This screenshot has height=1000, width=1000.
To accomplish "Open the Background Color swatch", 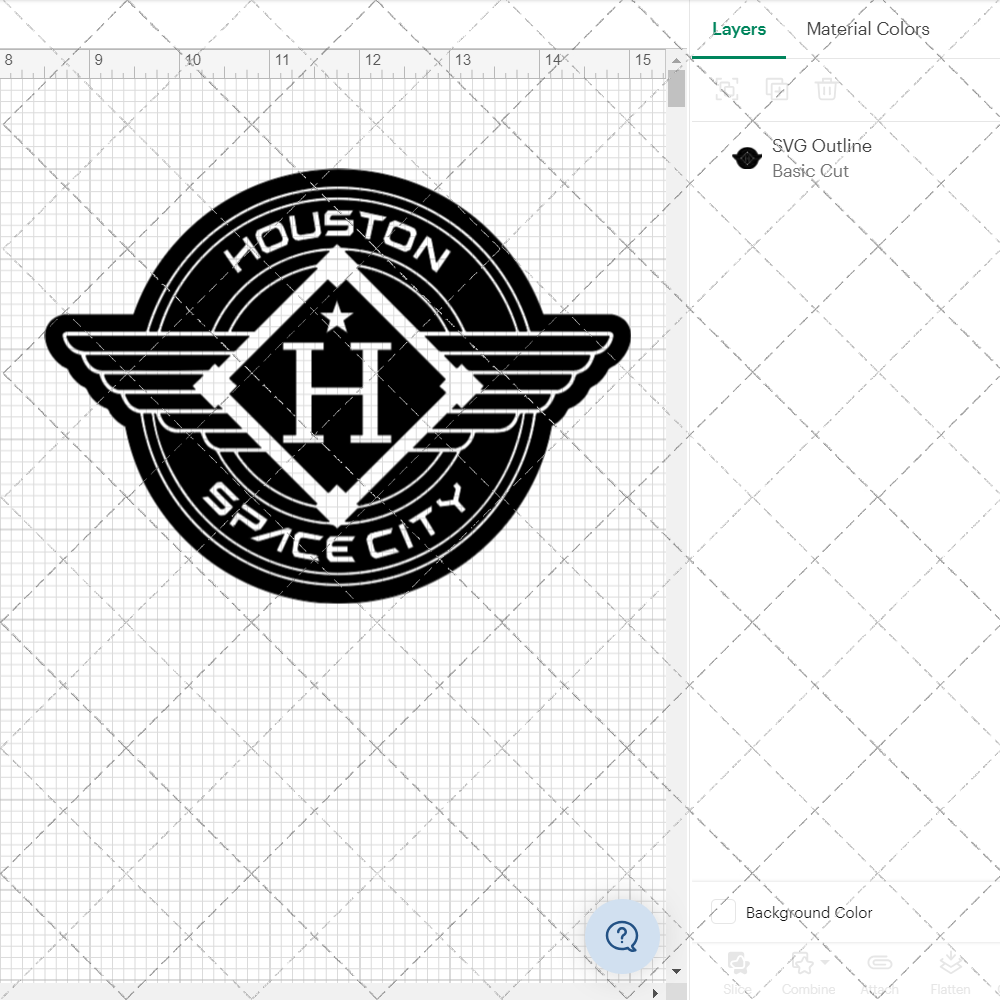I will (x=723, y=911).
